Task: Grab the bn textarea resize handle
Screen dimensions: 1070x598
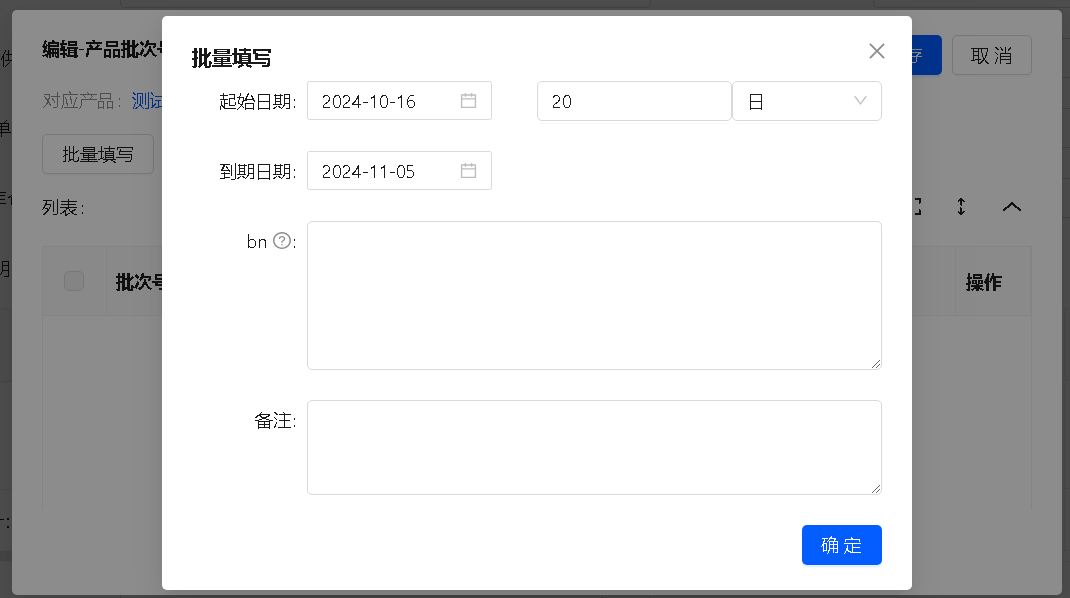Action: (876, 364)
